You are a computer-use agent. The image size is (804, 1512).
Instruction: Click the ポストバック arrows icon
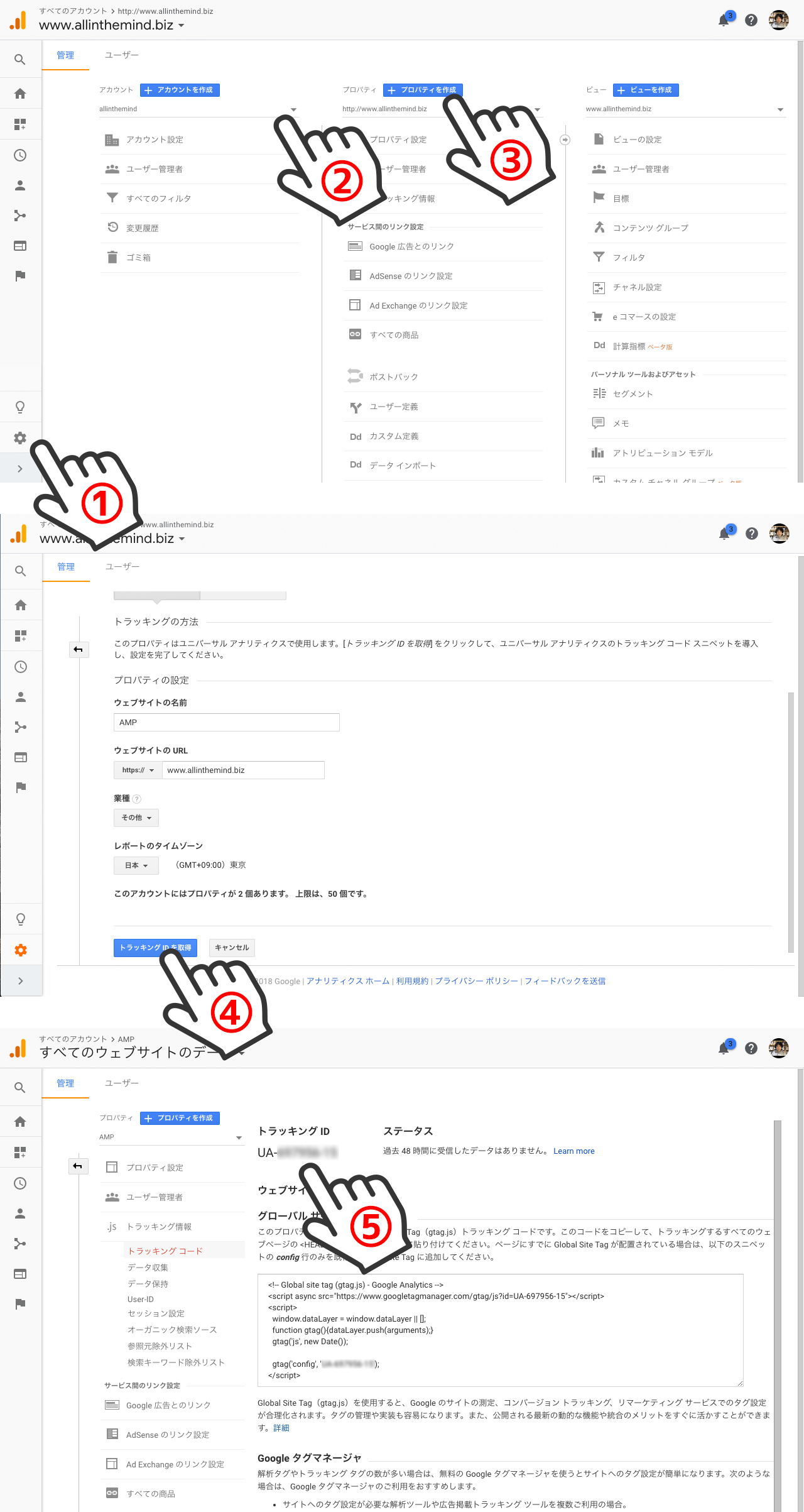[355, 376]
